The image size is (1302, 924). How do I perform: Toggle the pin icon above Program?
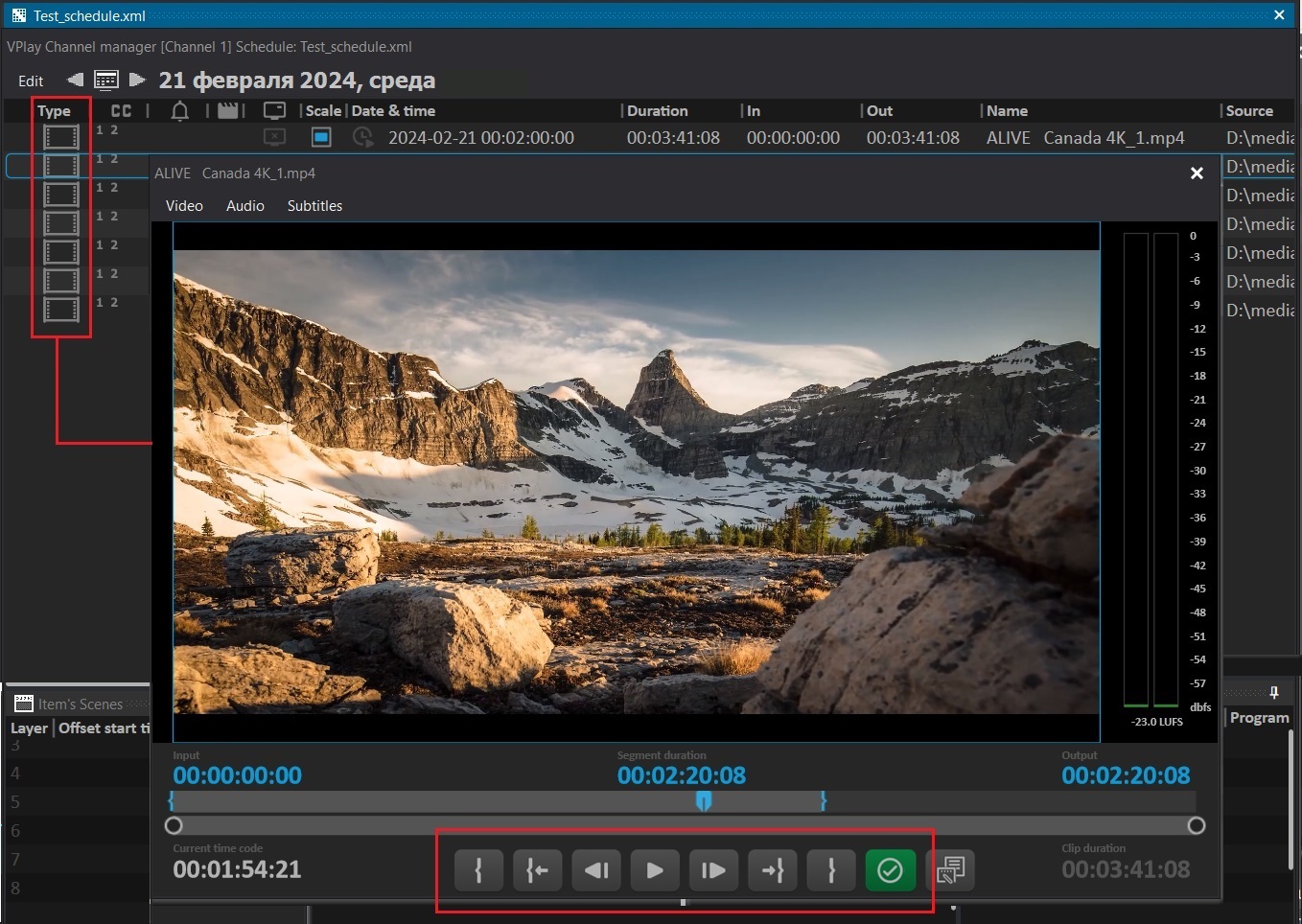click(x=1274, y=692)
